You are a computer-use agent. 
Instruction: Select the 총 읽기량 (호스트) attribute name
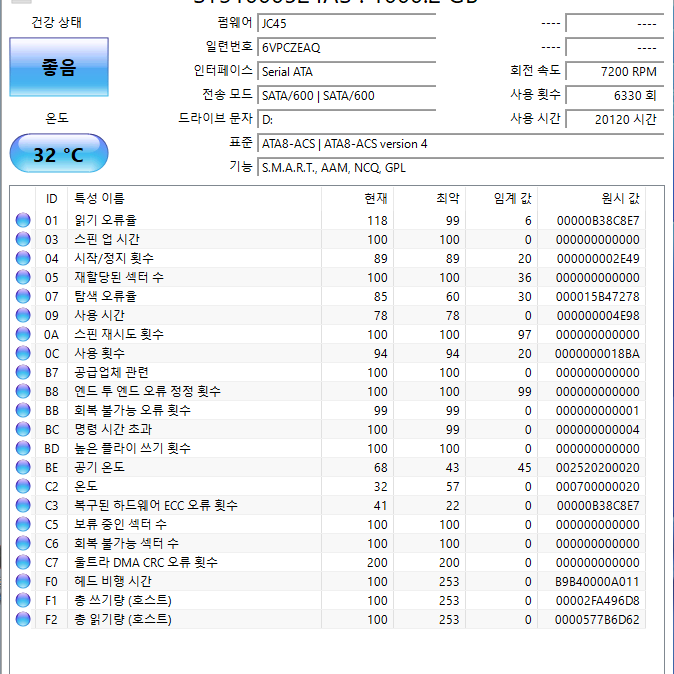123,619
